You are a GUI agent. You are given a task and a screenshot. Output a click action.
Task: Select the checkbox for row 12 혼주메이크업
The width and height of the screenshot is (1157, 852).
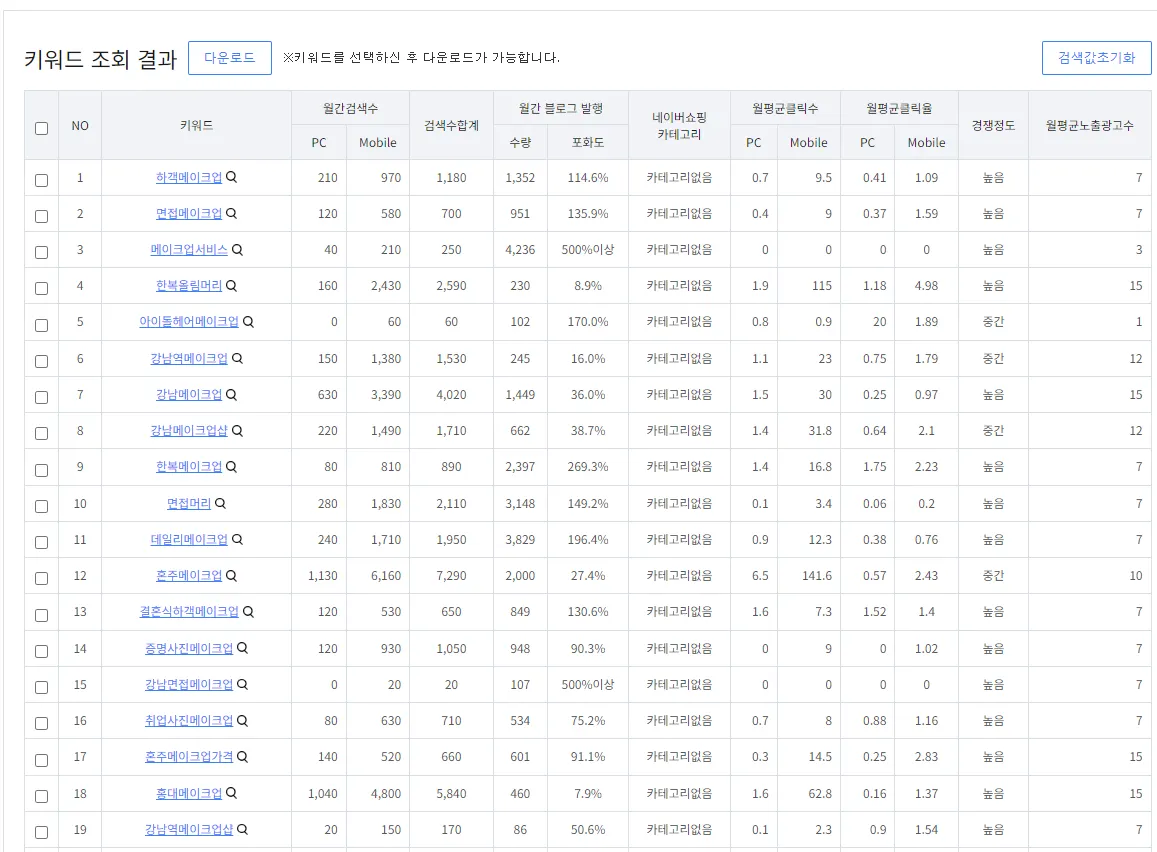(41, 578)
